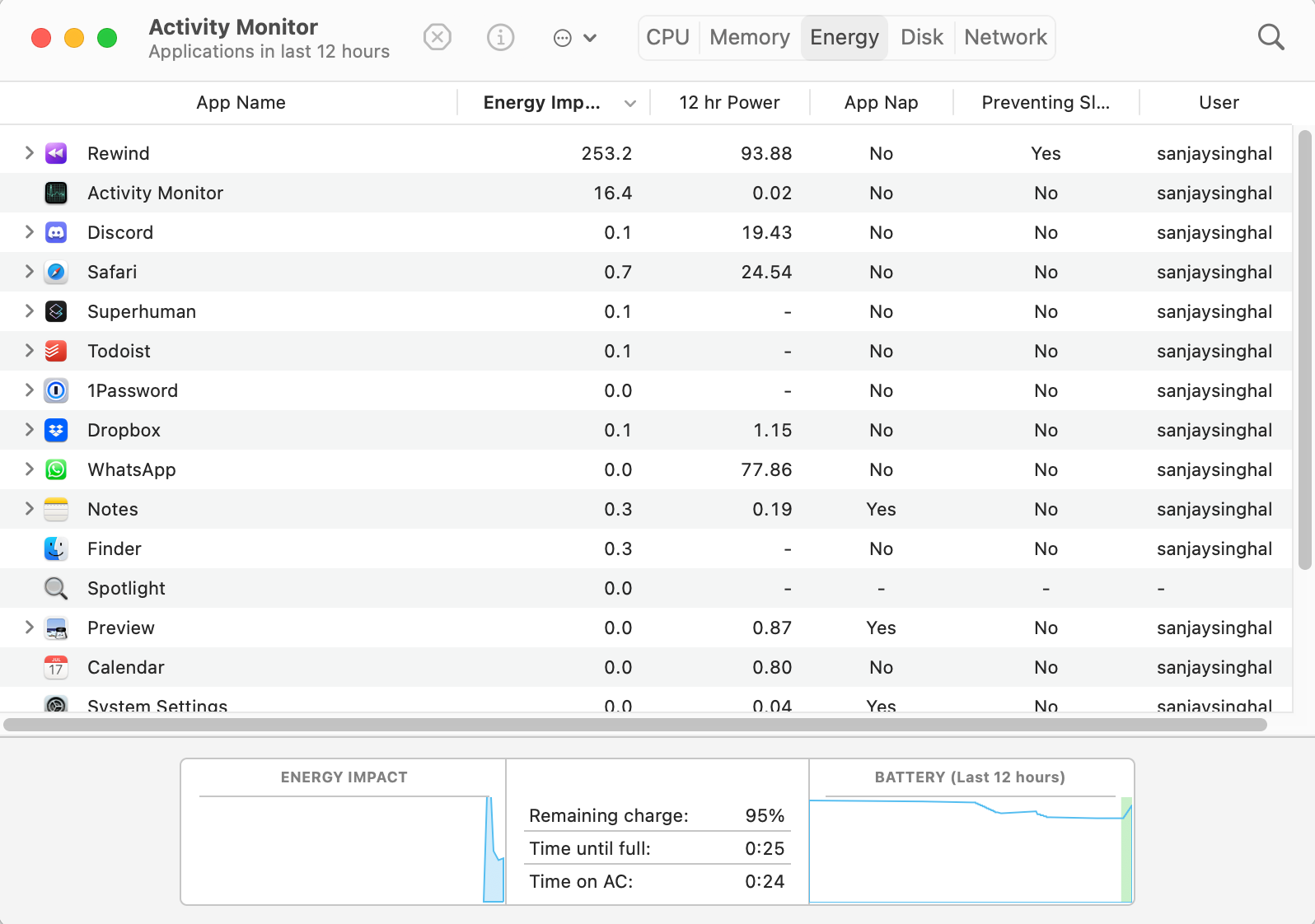Screen dimensions: 1315x924
Task: Click the Preview app icon
Action: (x=56, y=628)
